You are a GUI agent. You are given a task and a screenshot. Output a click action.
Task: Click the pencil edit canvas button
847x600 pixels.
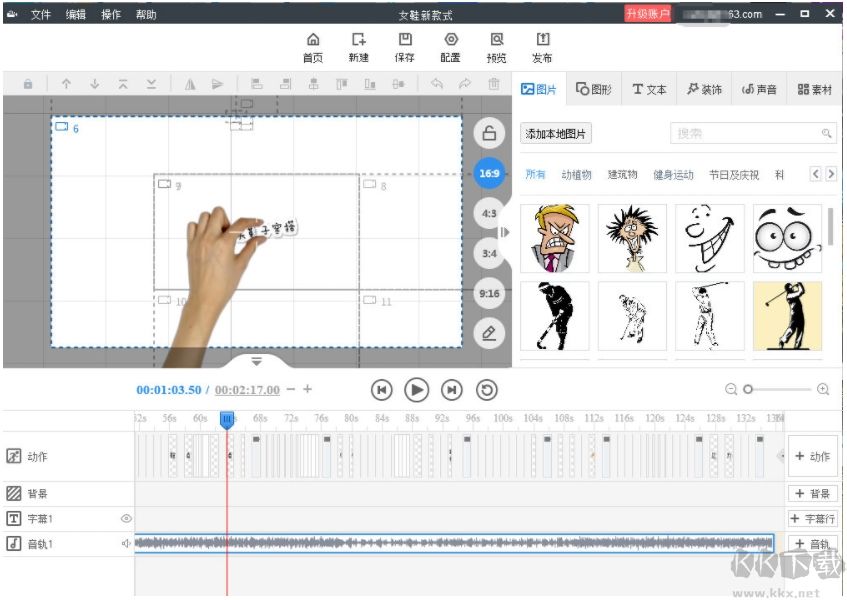pos(489,333)
